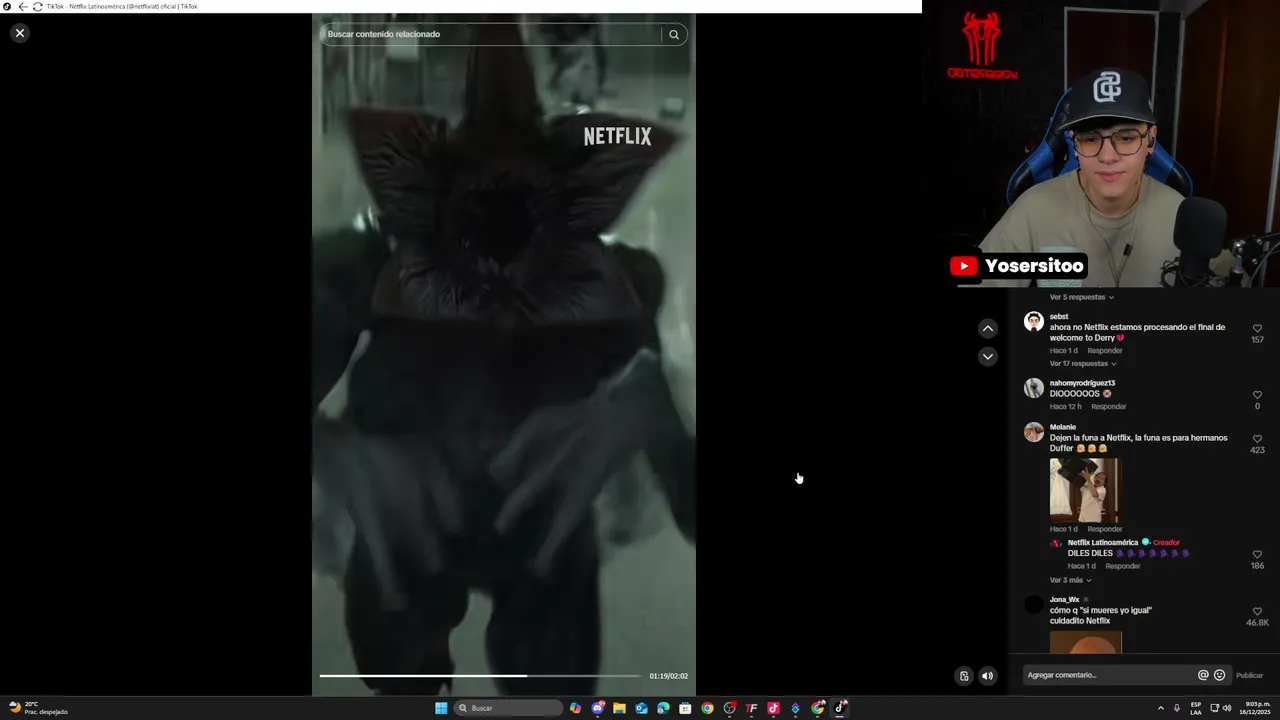
Task: Click the search magnifier icon in video
Action: coord(674,34)
